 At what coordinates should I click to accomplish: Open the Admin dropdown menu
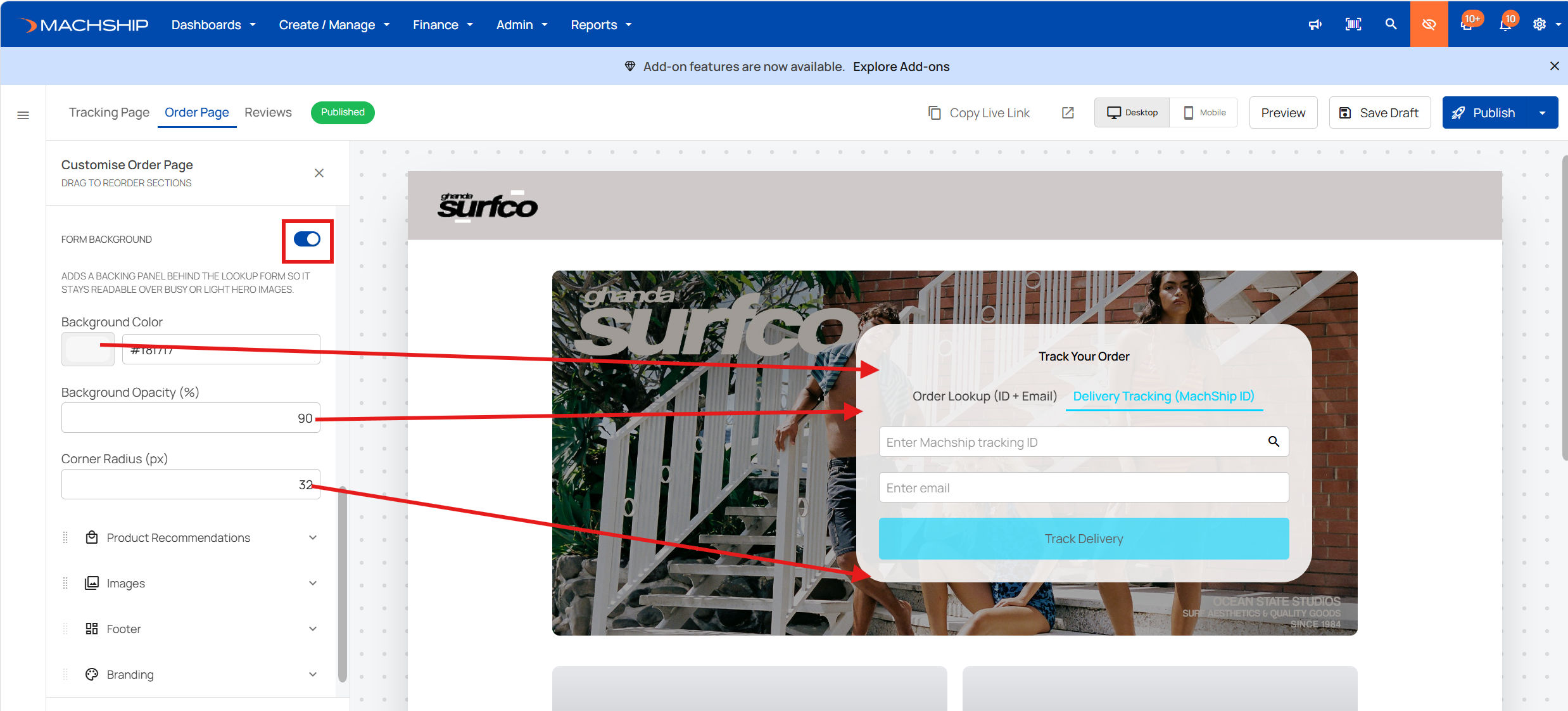(x=522, y=25)
